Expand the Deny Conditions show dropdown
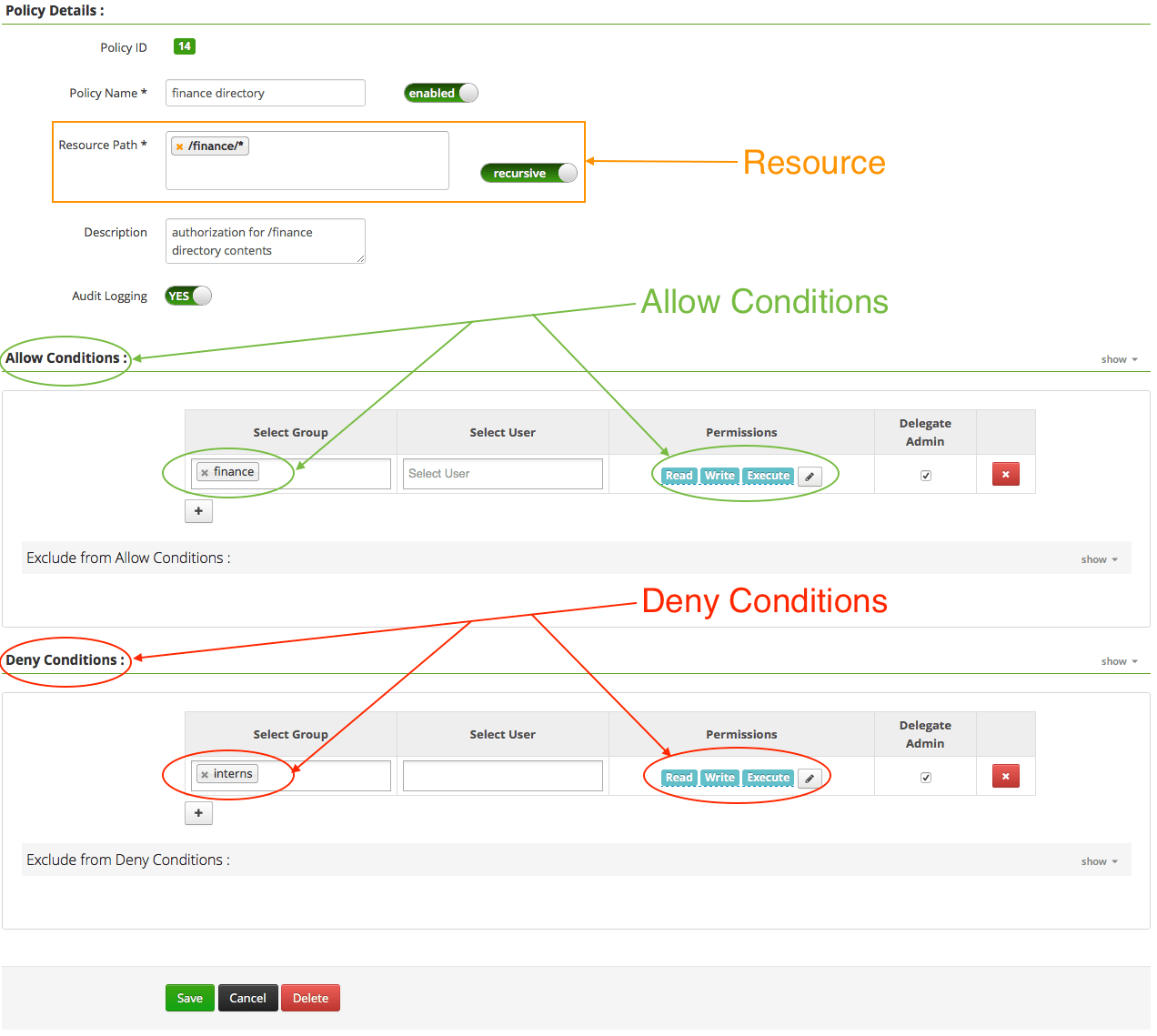The height and width of the screenshot is (1036, 1157). 1119,661
